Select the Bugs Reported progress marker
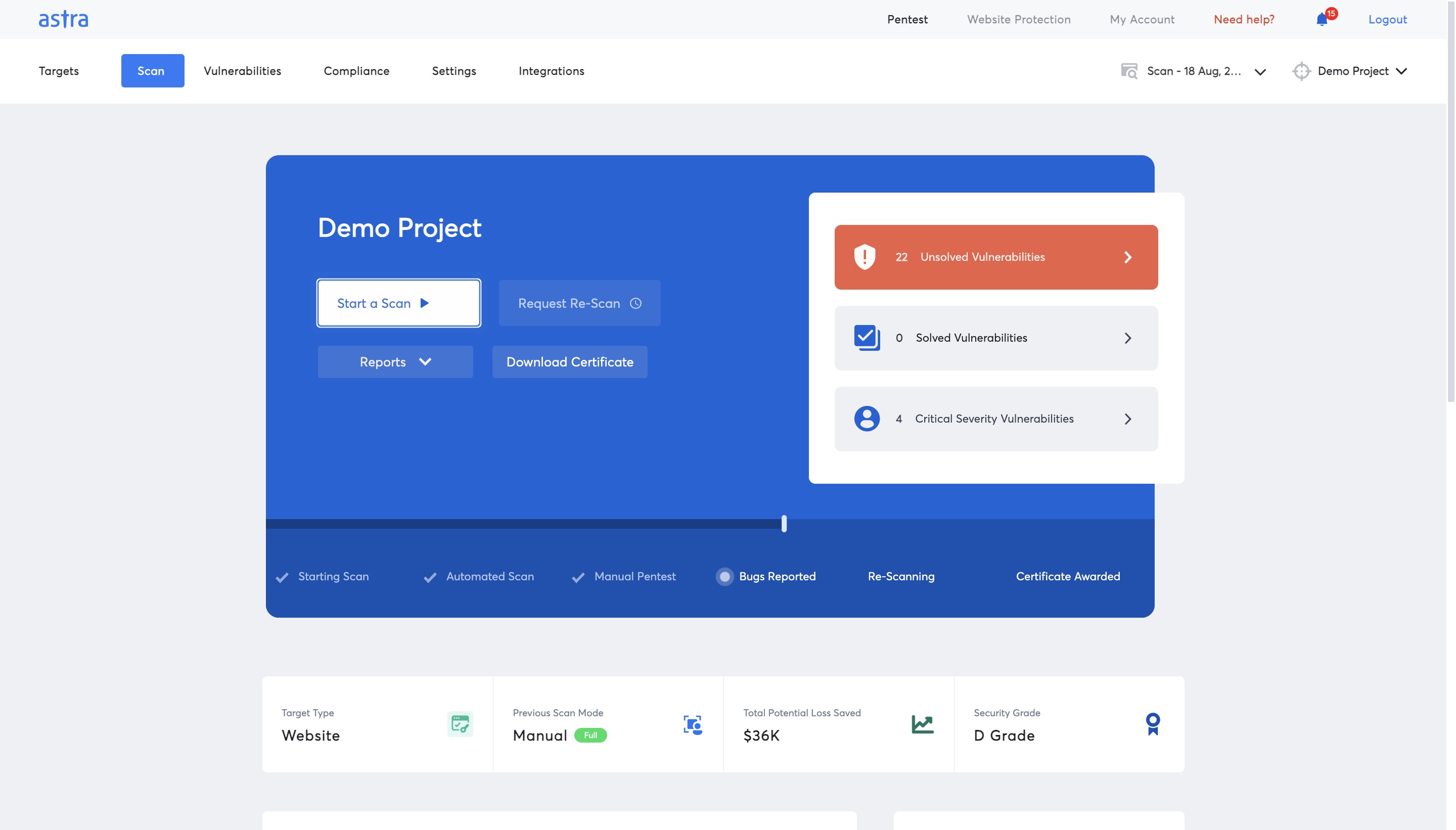 tap(724, 576)
